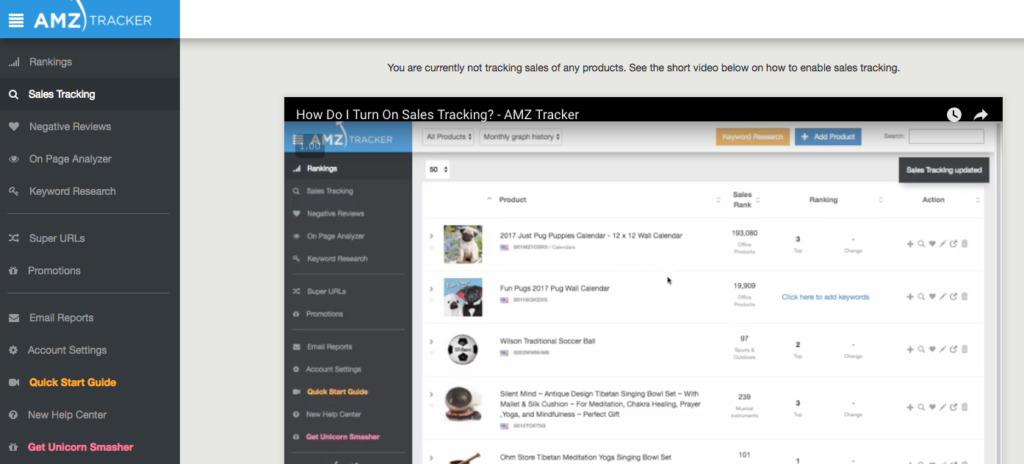This screenshot has width=1024, height=464.
Task: Click the external link icon in the Wilson Soccer Ball row
Action: click(x=953, y=350)
